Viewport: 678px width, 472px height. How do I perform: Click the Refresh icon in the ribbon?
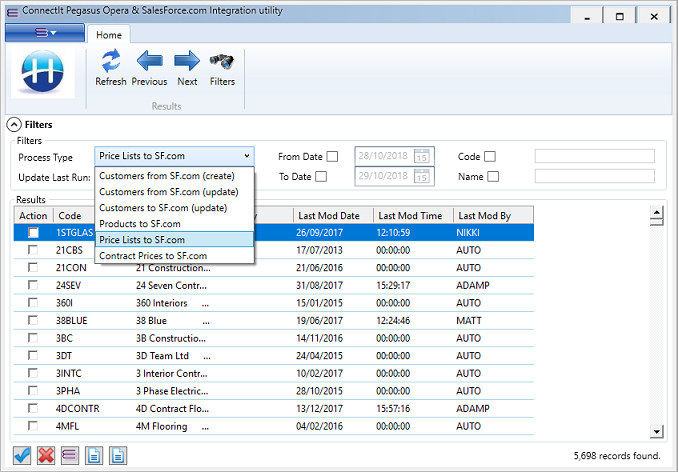pyautogui.click(x=110, y=61)
